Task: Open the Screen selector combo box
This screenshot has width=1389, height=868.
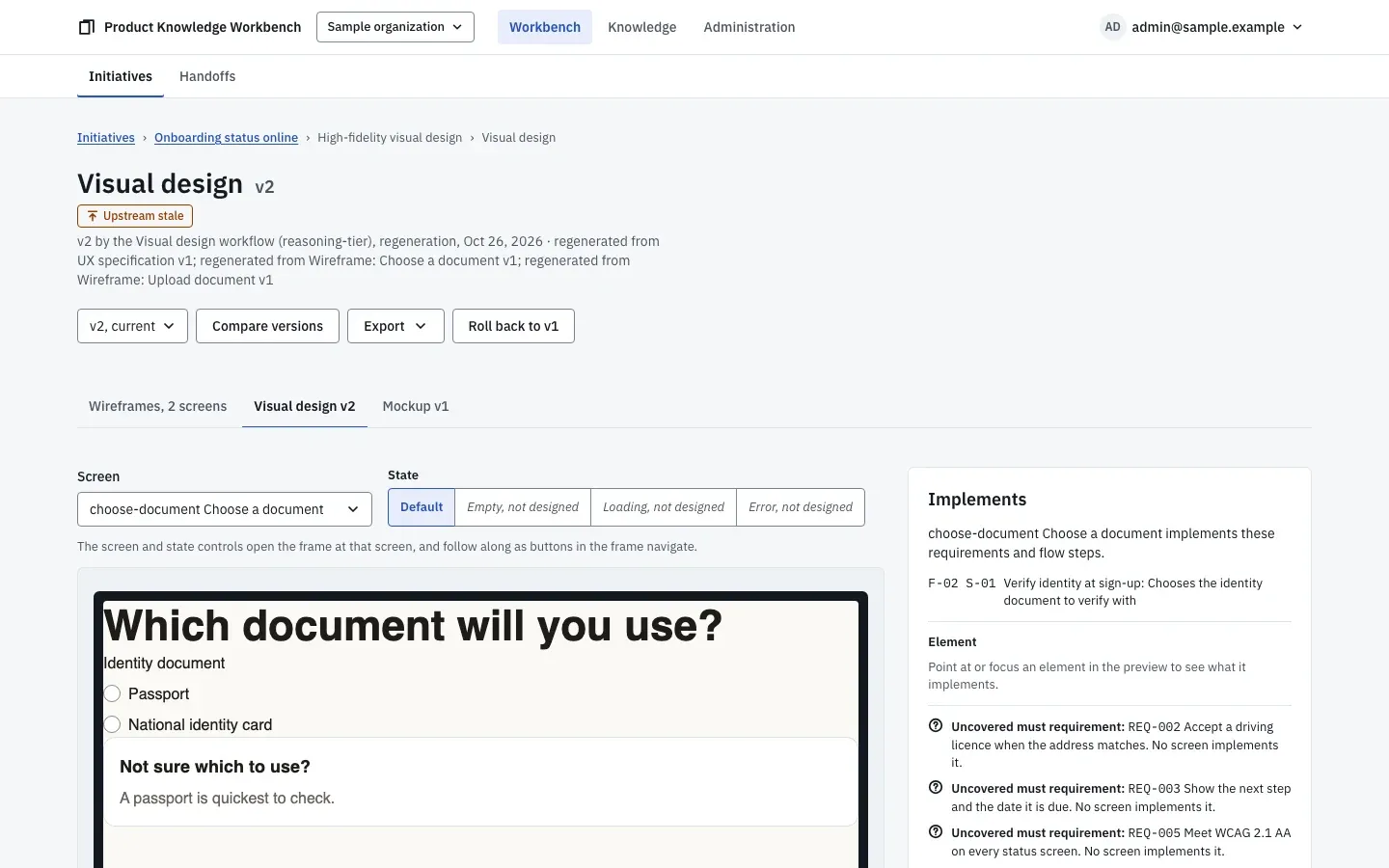Action: coord(225,509)
